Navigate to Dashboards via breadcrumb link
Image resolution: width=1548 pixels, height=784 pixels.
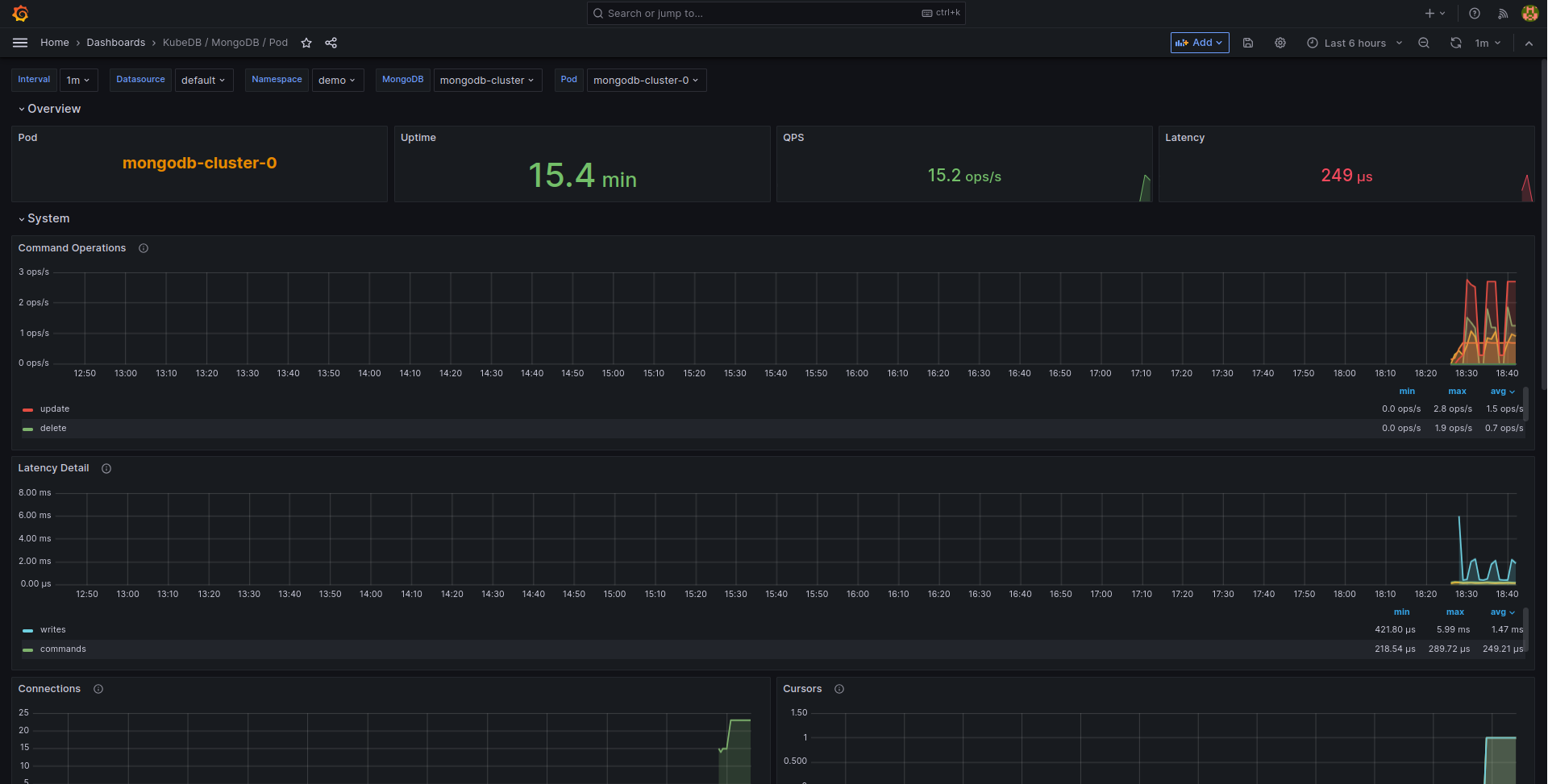(115, 43)
